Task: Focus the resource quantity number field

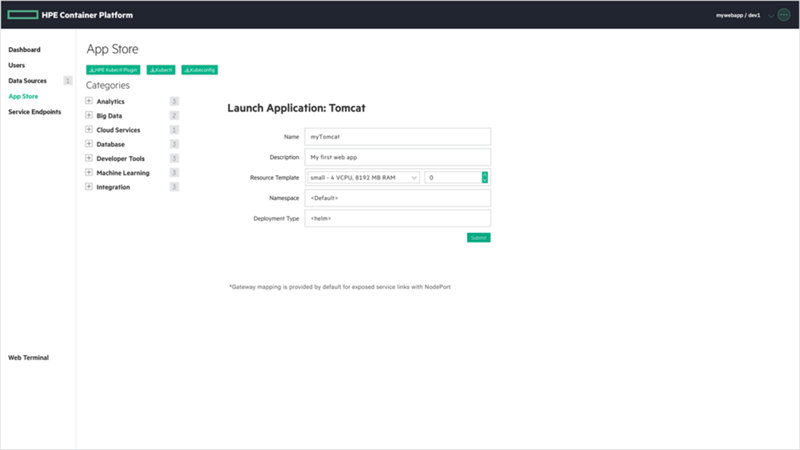Action: [x=453, y=178]
